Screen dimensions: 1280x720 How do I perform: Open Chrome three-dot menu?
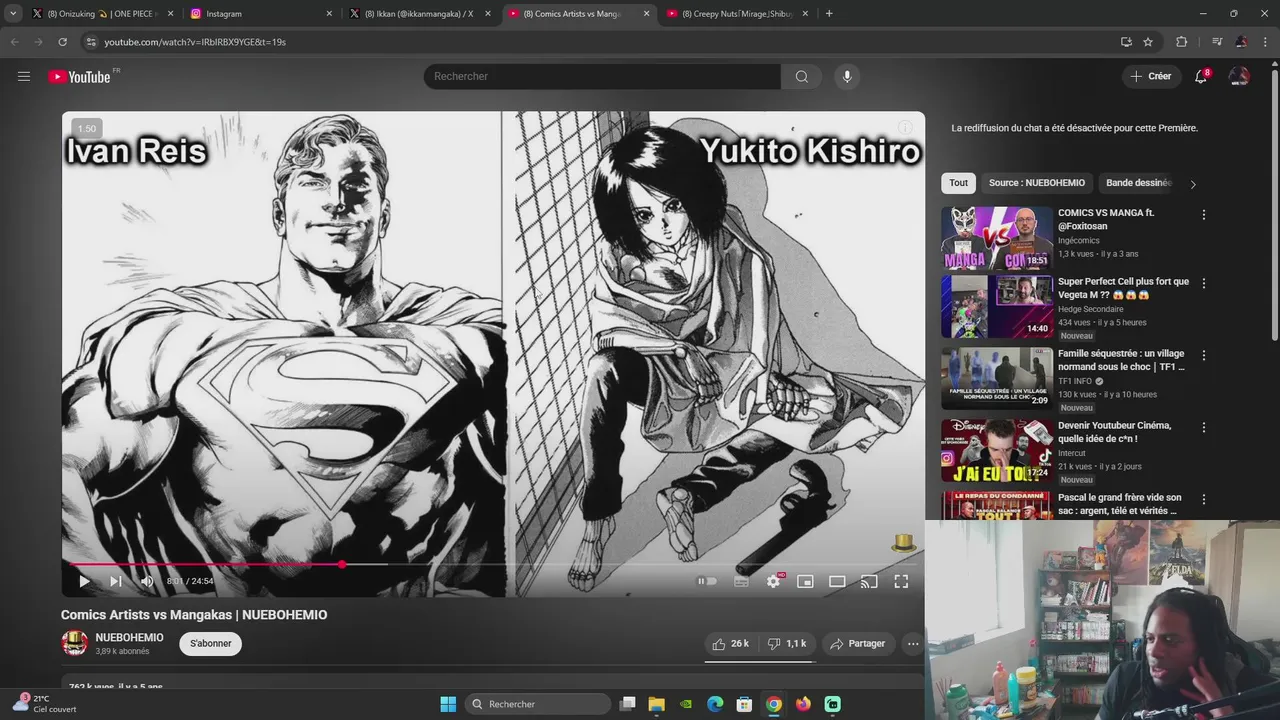(1264, 42)
